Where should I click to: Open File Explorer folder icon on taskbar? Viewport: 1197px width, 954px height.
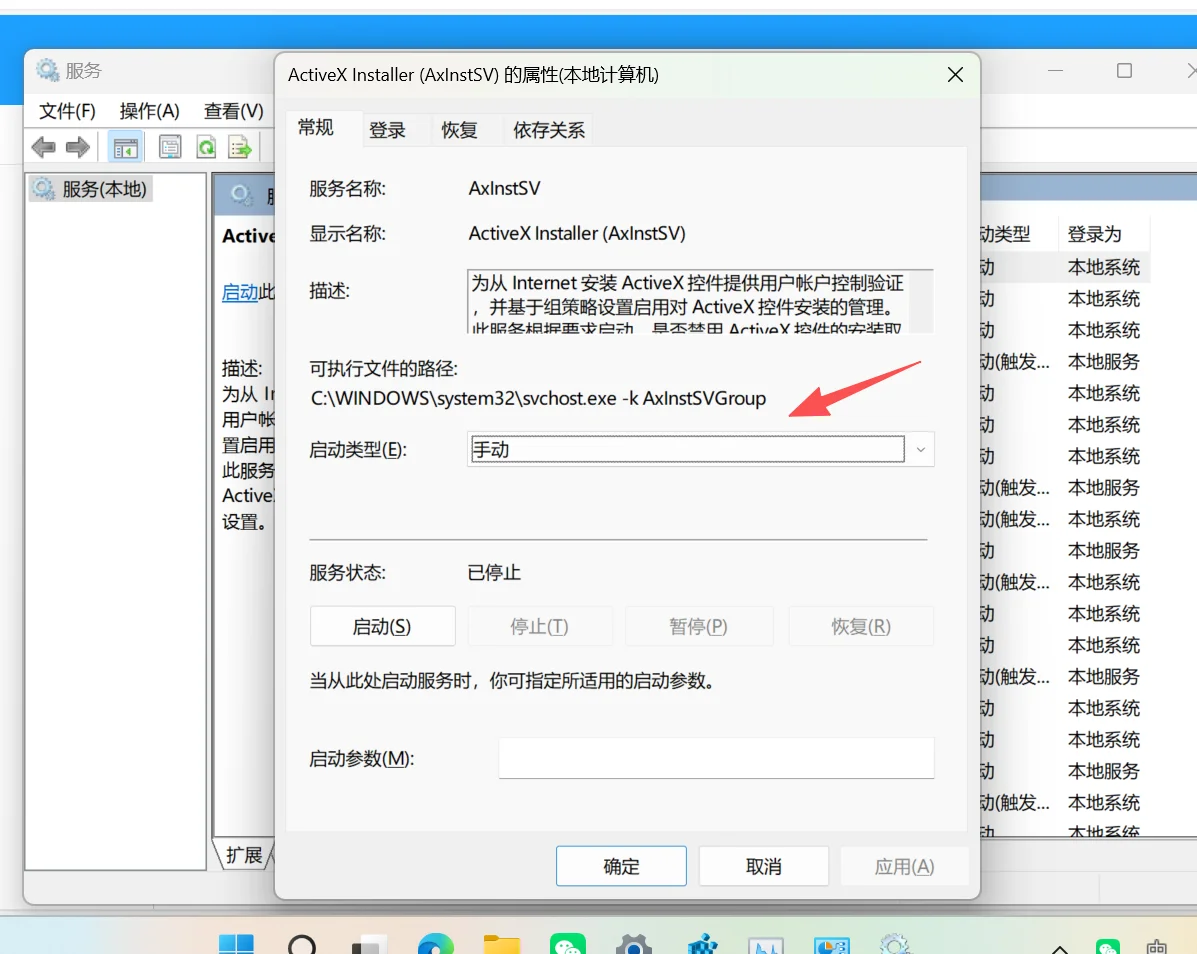pyautogui.click(x=502, y=945)
